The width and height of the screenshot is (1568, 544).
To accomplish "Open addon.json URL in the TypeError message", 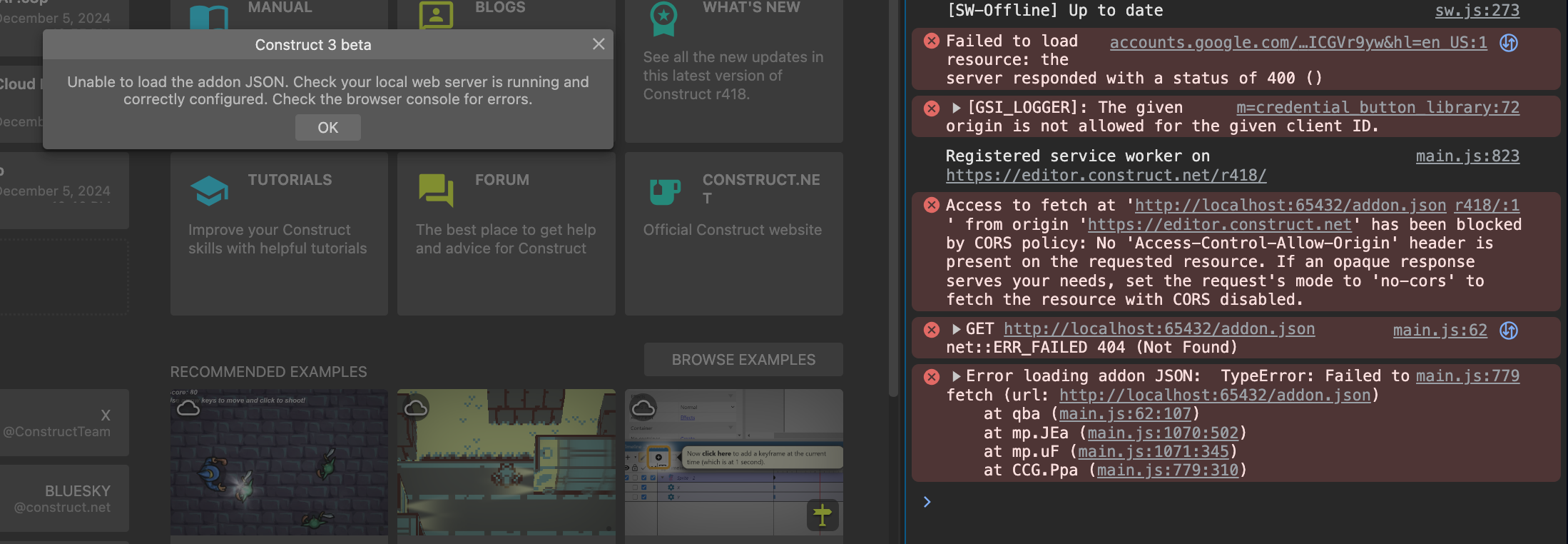I will click(x=1215, y=395).
